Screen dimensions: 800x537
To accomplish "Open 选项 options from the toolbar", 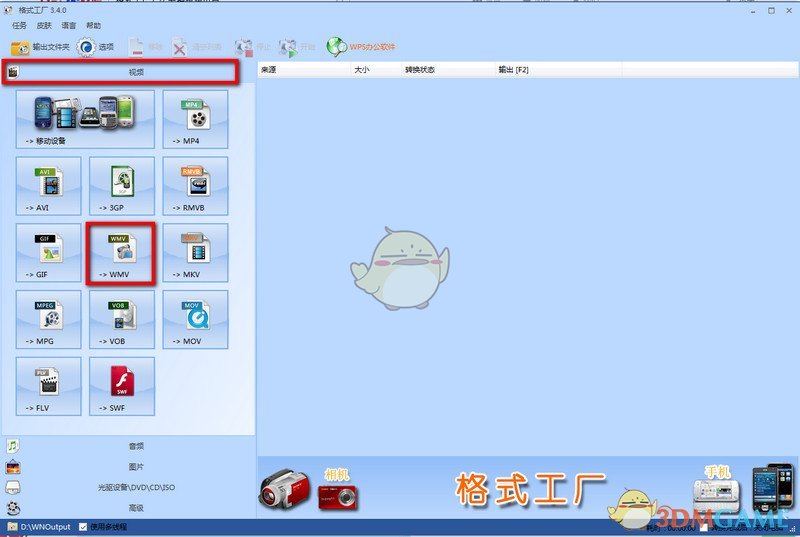I will [x=97, y=47].
